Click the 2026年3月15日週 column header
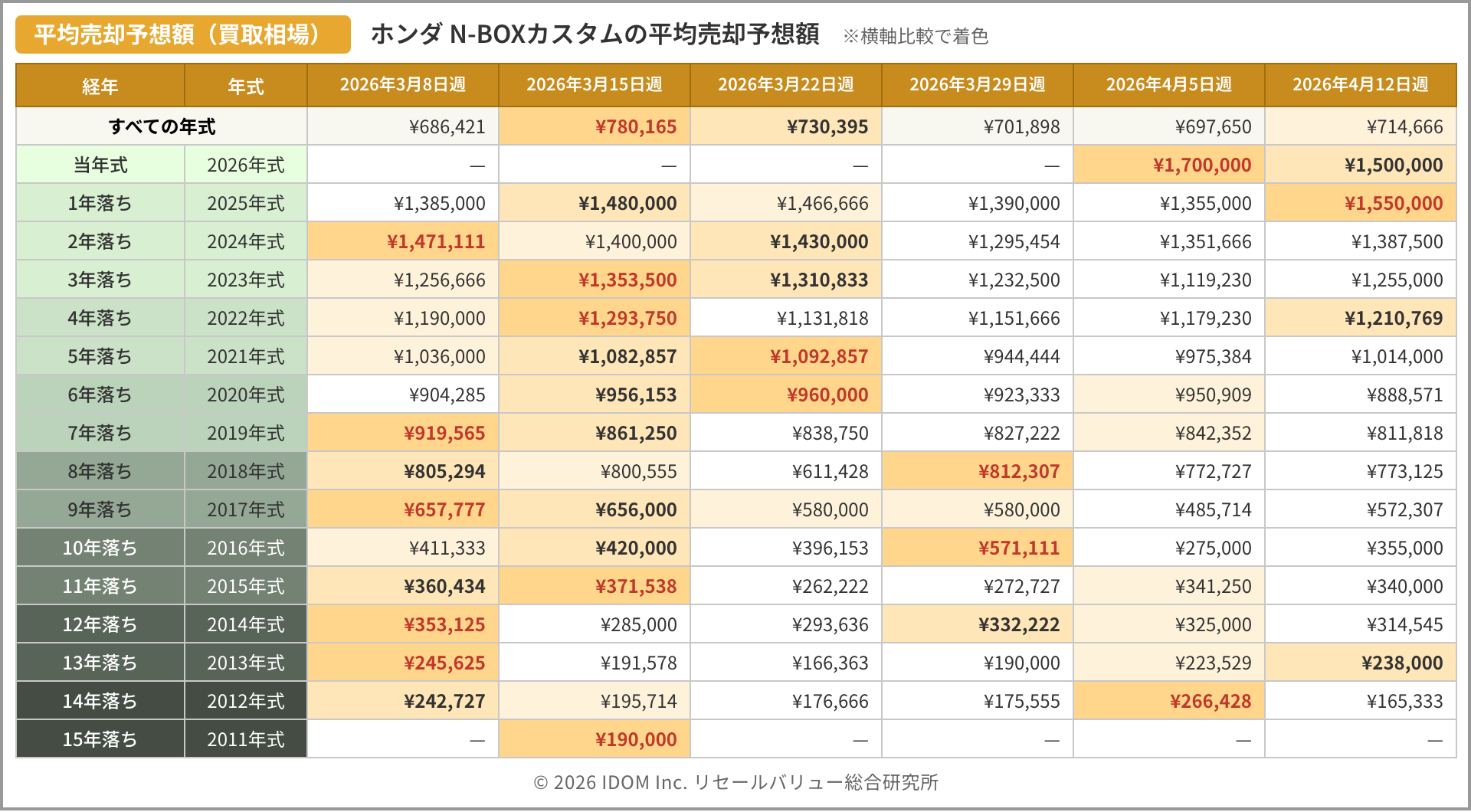 point(594,85)
